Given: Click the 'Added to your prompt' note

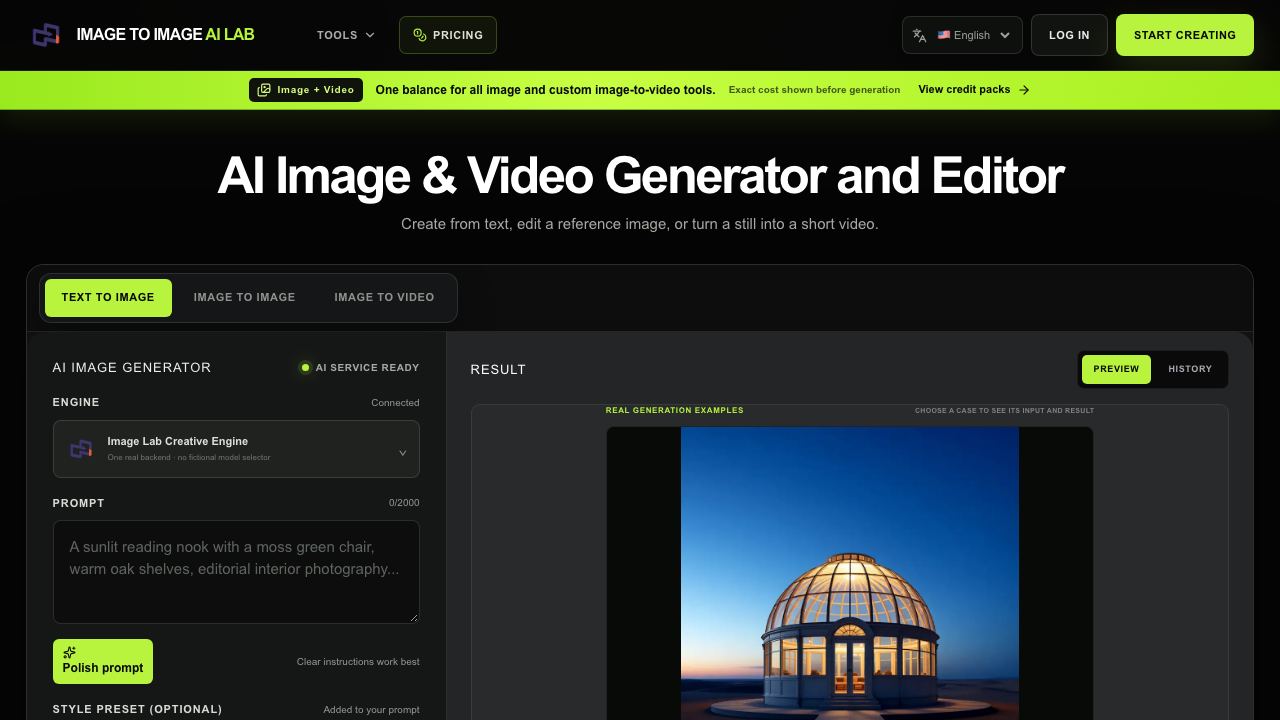Looking at the screenshot, I should [371, 710].
